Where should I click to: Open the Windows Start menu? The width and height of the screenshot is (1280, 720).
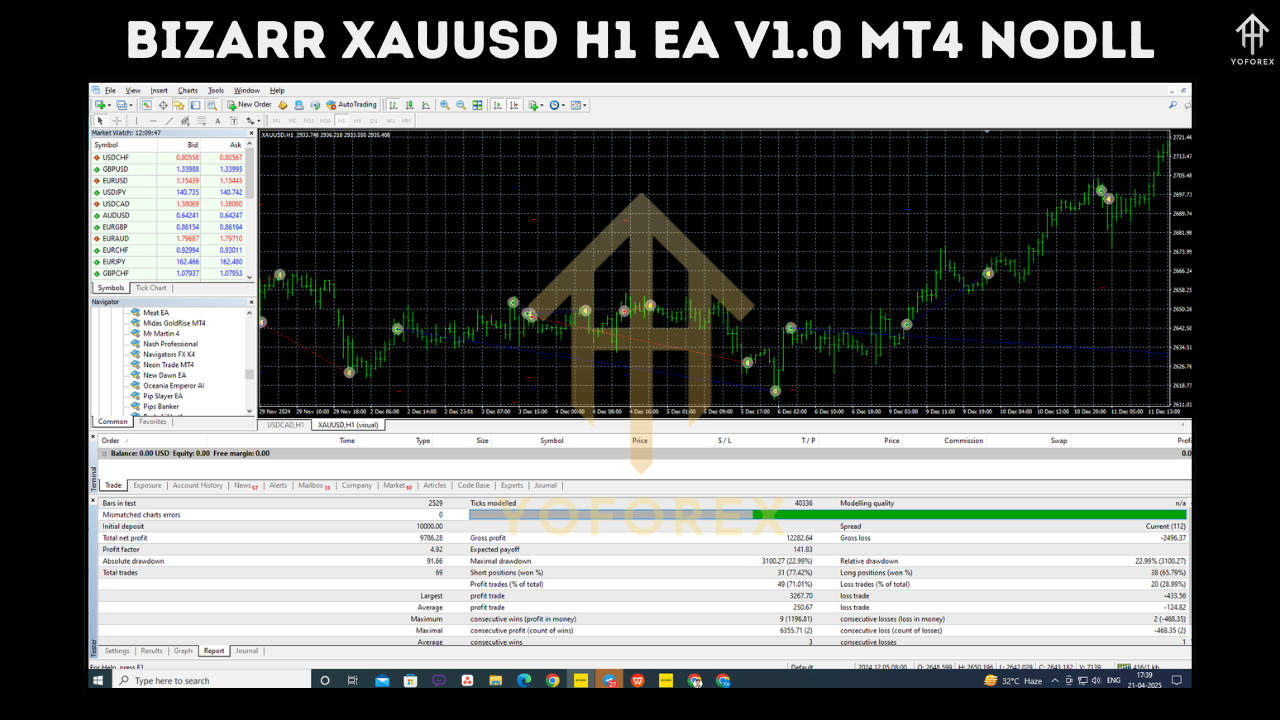coord(97,680)
